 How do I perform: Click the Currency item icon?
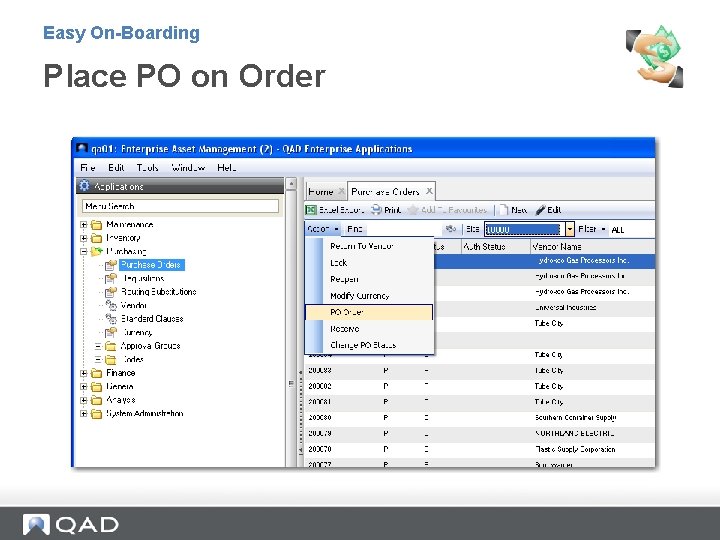111,332
